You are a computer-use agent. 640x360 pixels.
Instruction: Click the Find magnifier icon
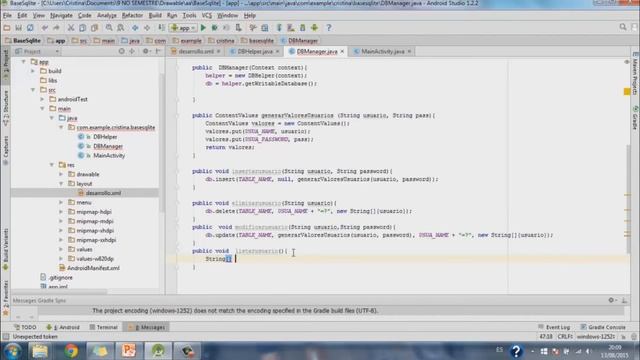109,28
